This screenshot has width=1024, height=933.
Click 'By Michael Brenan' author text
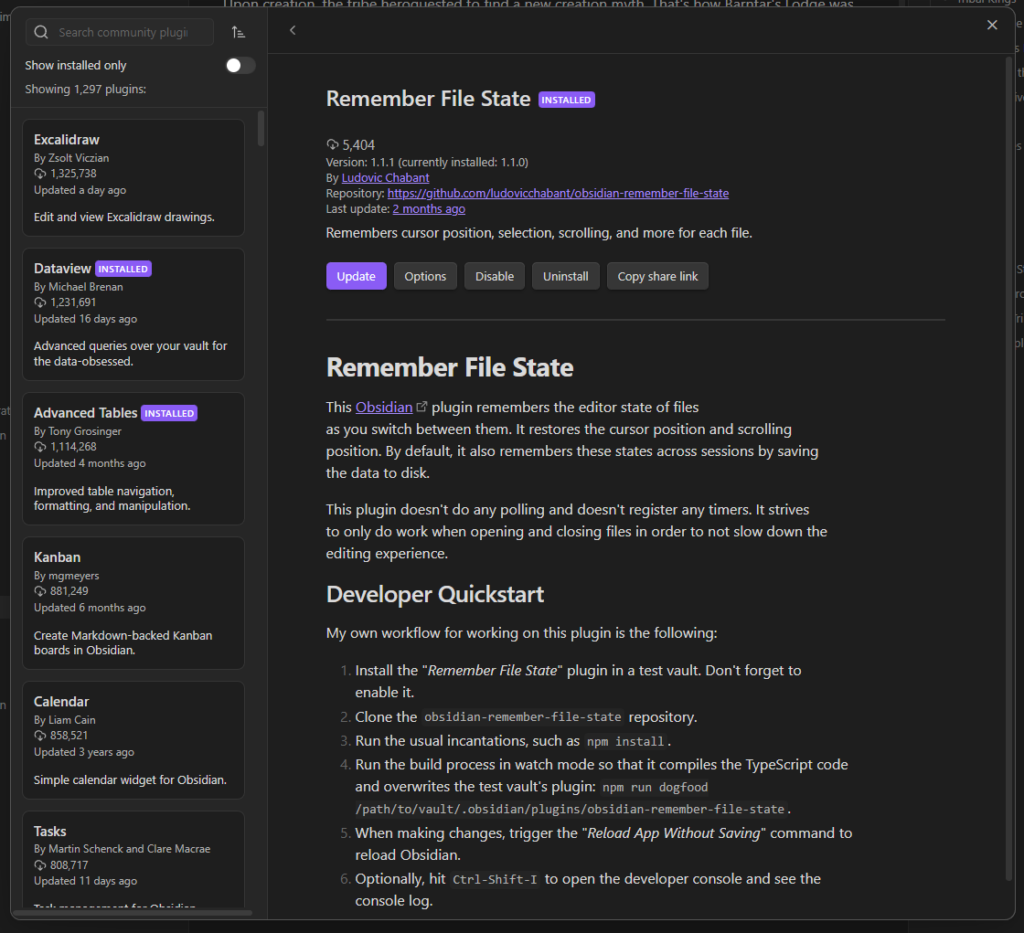point(78,287)
